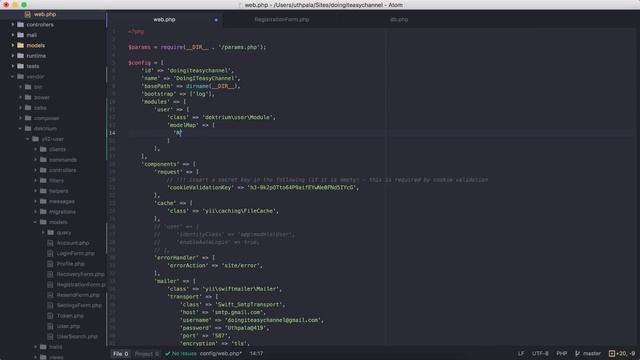The image size is (640, 360).
Task: Show File linter issues in status bar
Action: tap(120, 354)
